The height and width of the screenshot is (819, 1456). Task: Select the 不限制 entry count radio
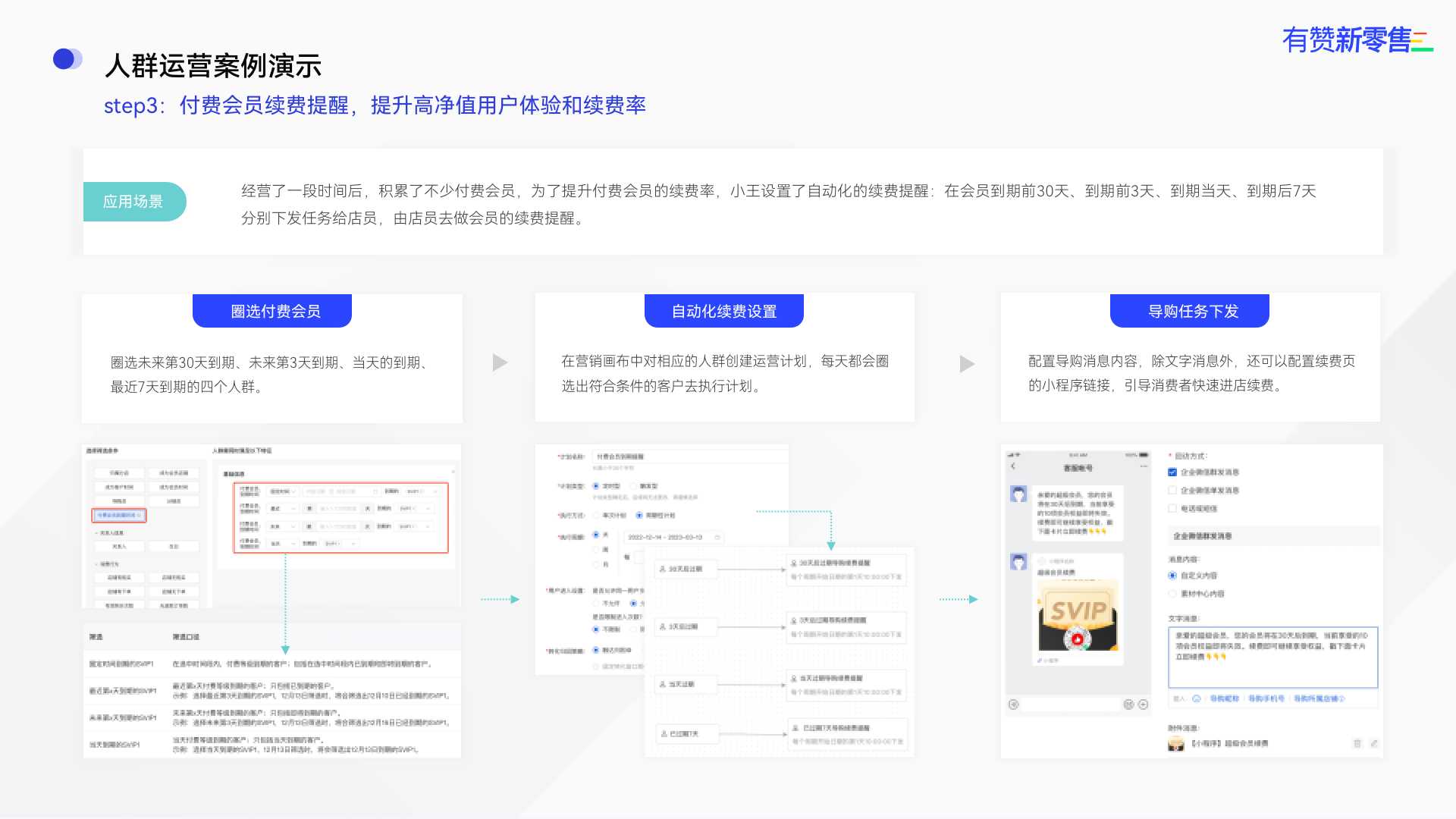click(x=596, y=629)
